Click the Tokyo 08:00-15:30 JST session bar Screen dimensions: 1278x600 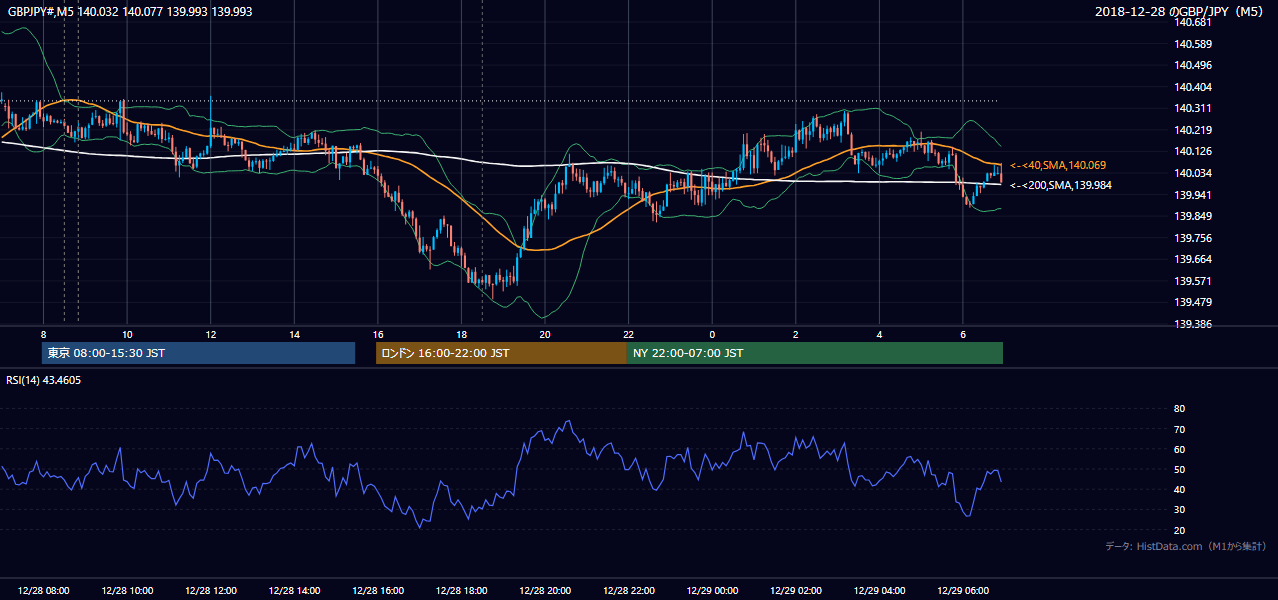tap(198, 353)
